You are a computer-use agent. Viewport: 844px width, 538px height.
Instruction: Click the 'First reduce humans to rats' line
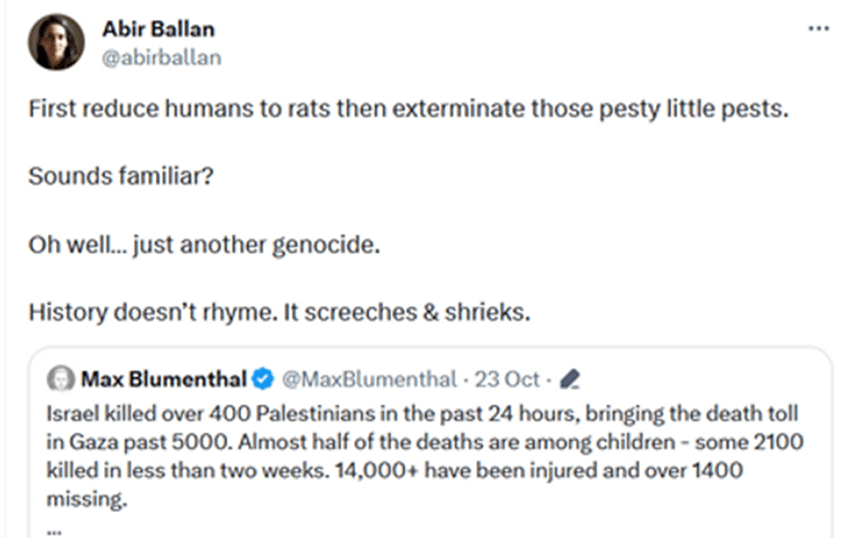click(409, 109)
